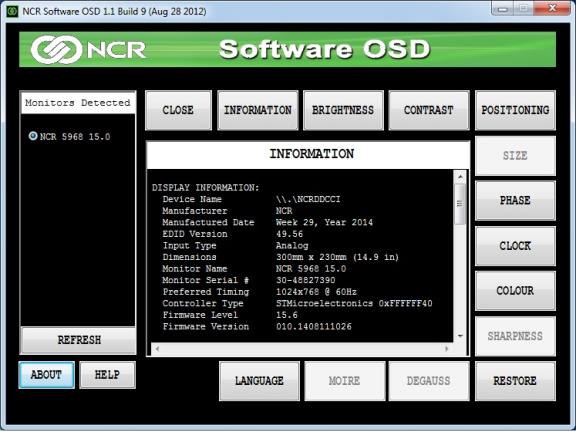
Task: Click the Firmware Level value '15.6'
Action: pos(287,315)
